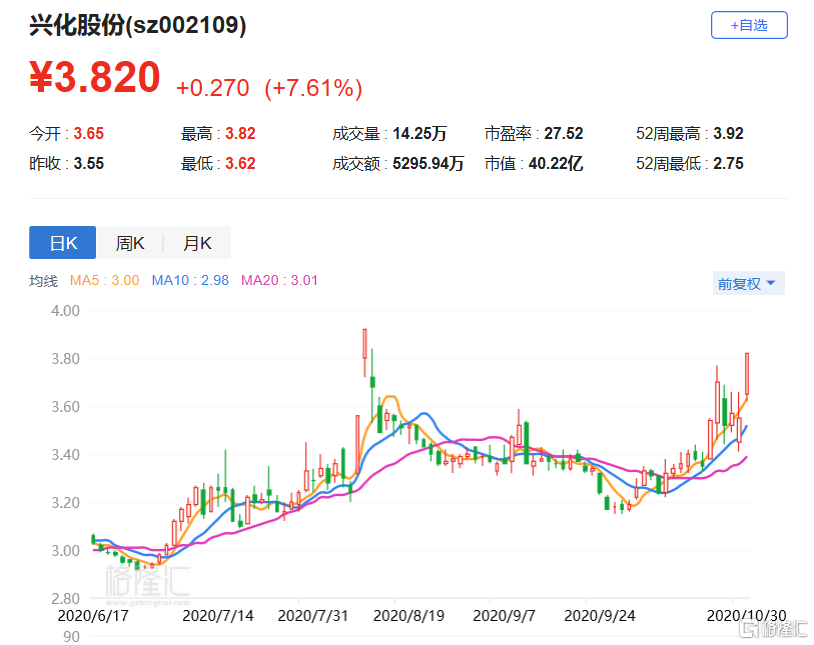Switch to the 周K weekly chart tab
Viewport: 814px width, 645px height.
130,243
